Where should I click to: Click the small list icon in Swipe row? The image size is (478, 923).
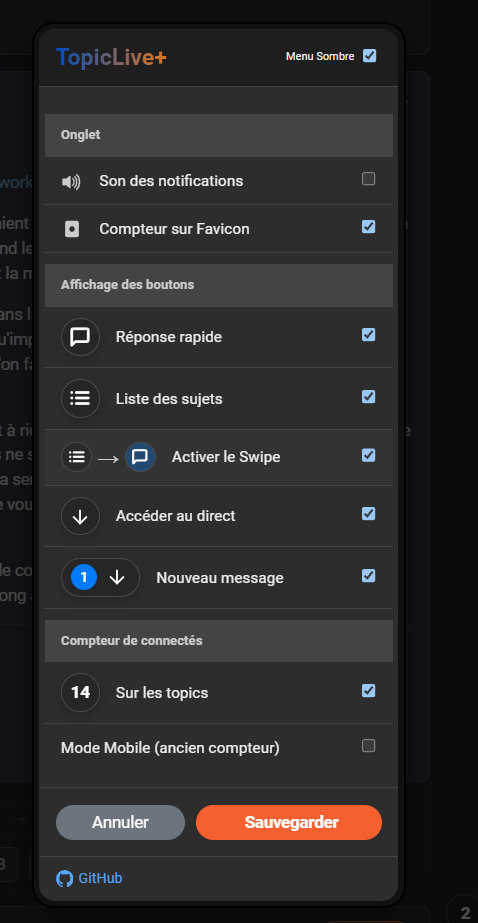point(77,457)
